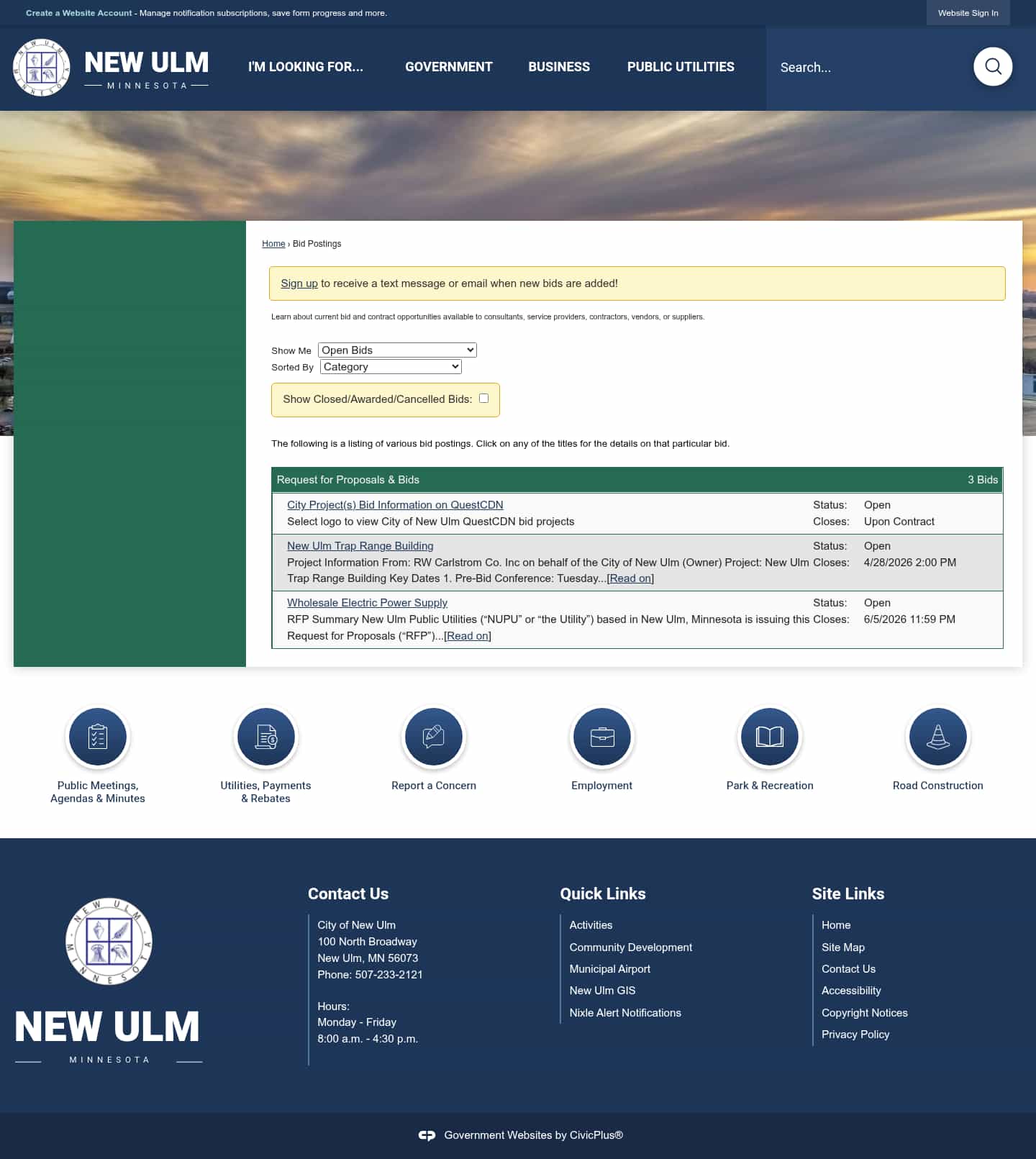Open the Show Me dropdown
The image size is (1036, 1159).
[x=397, y=350]
